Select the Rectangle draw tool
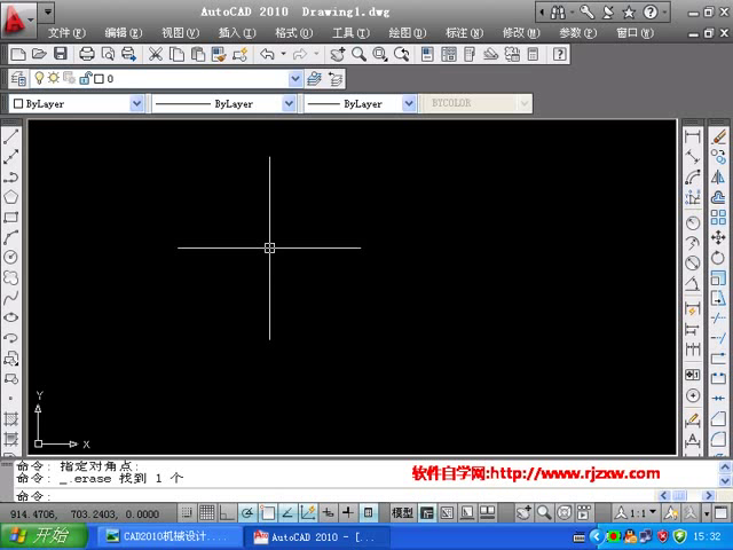 pyautogui.click(x=11, y=217)
